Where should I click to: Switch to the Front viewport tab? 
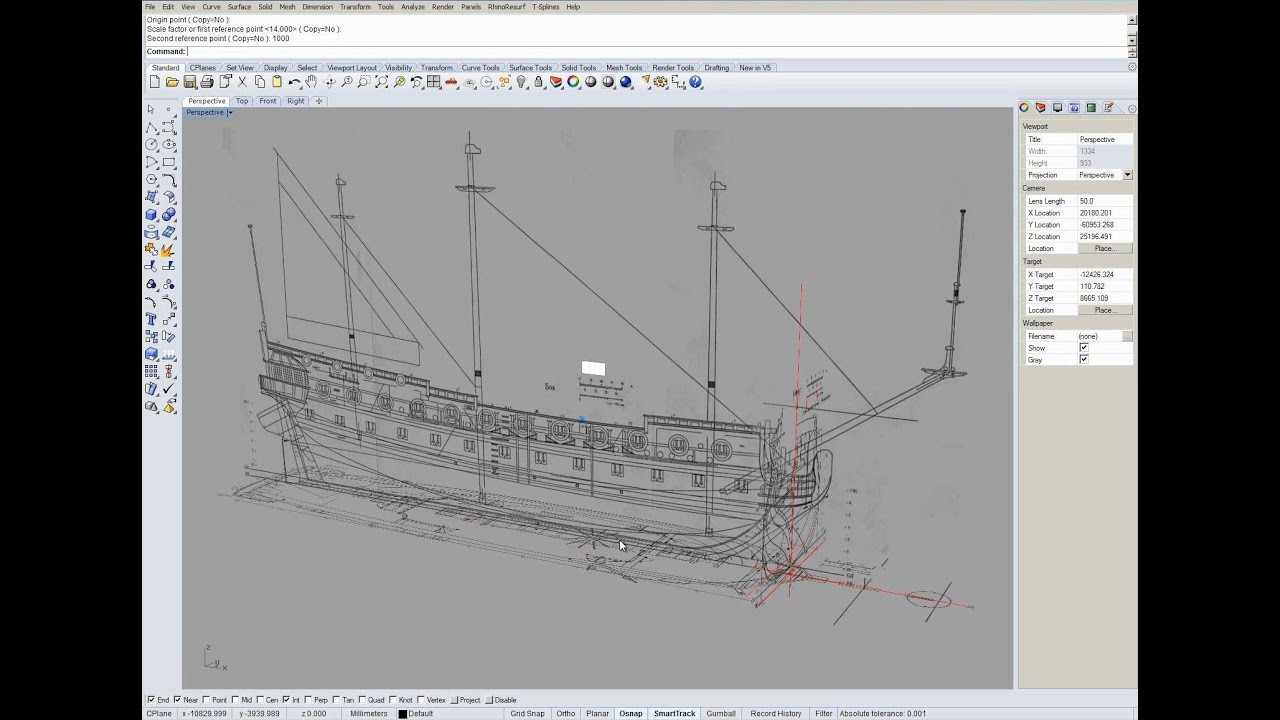268,101
